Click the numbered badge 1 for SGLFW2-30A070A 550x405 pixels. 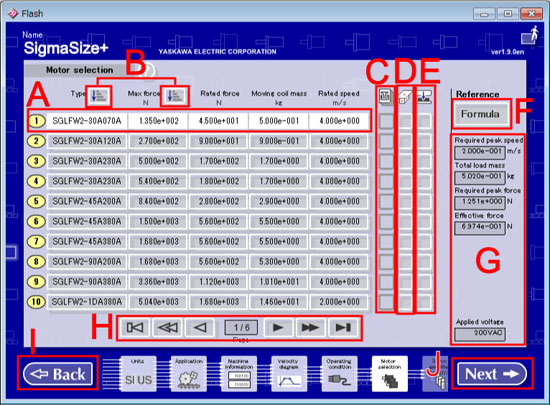tap(36, 121)
